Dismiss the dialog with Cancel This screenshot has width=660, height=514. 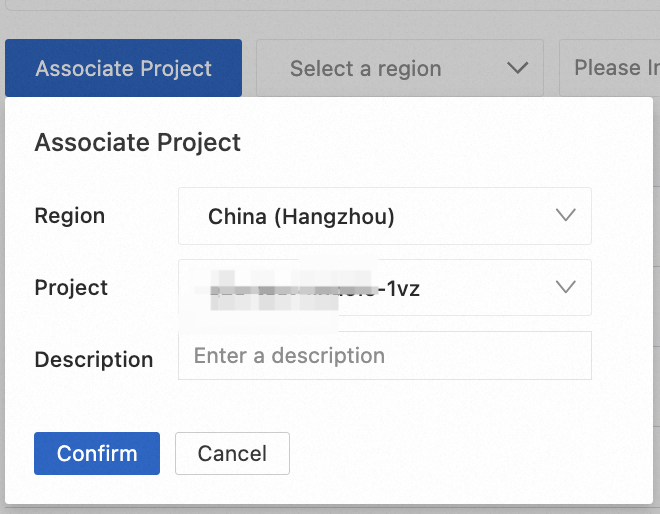click(x=232, y=453)
